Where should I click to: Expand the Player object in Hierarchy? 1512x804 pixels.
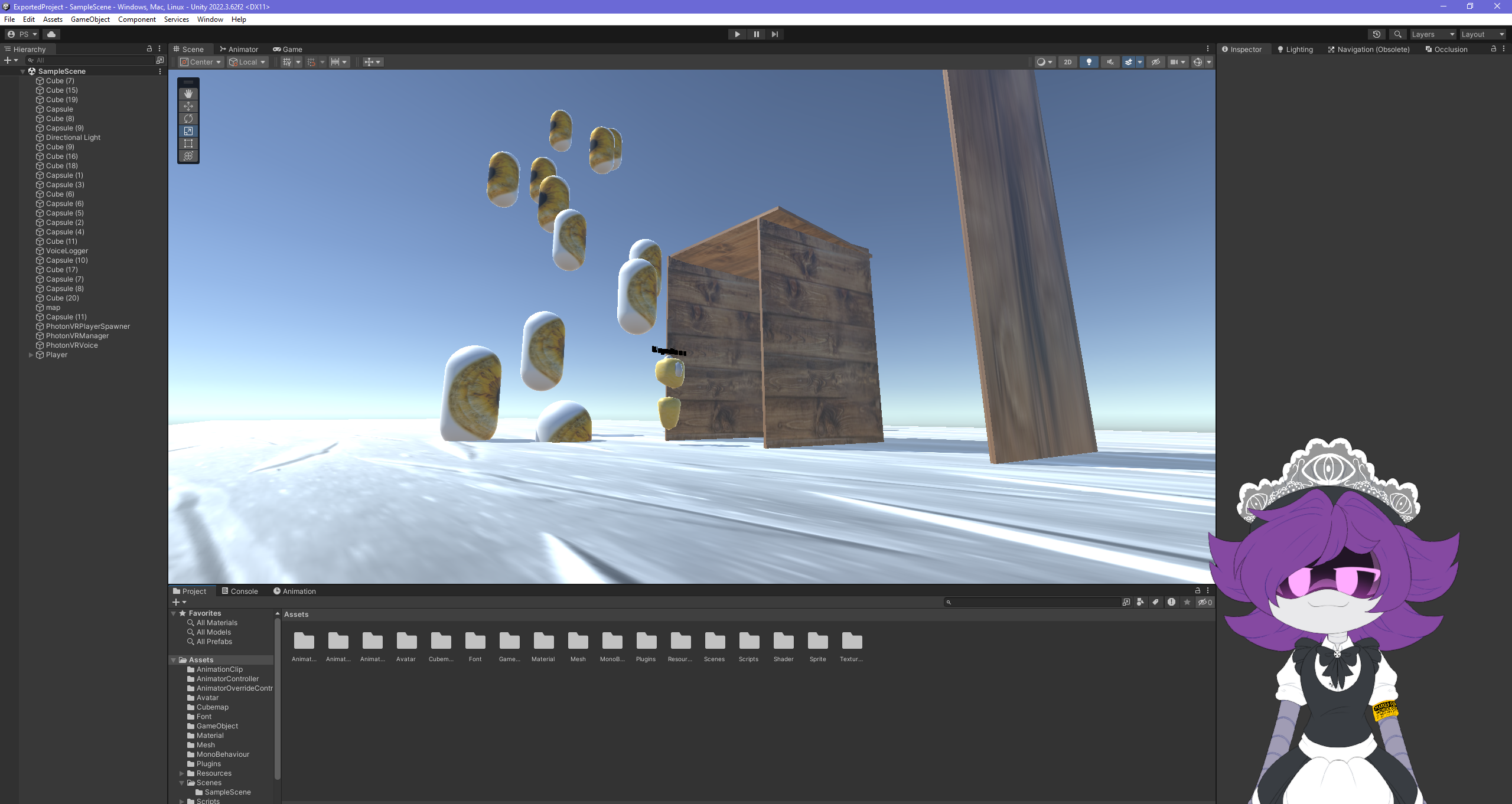coord(31,355)
